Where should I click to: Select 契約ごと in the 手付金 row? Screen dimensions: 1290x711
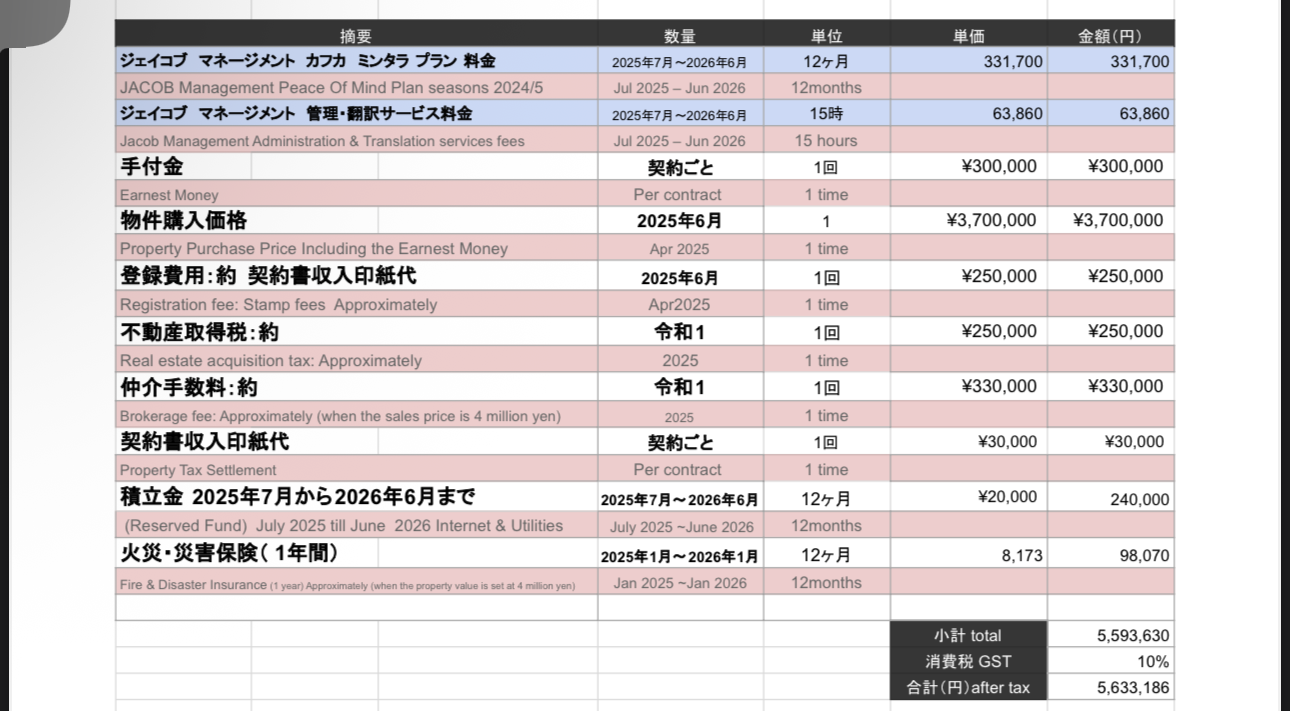[680, 167]
